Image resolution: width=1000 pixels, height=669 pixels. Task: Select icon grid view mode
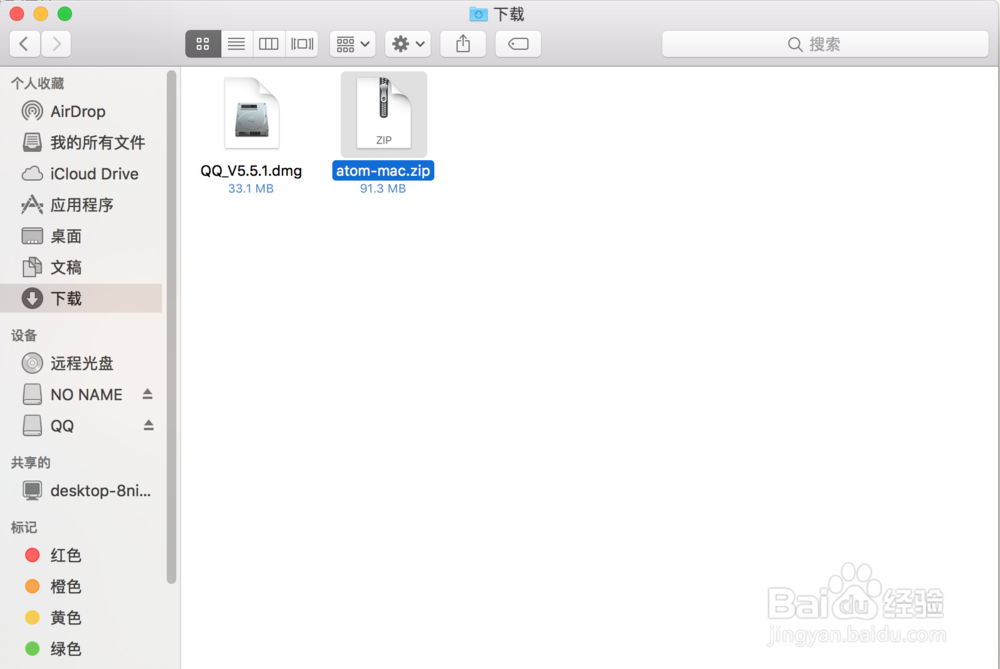pyautogui.click(x=203, y=43)
